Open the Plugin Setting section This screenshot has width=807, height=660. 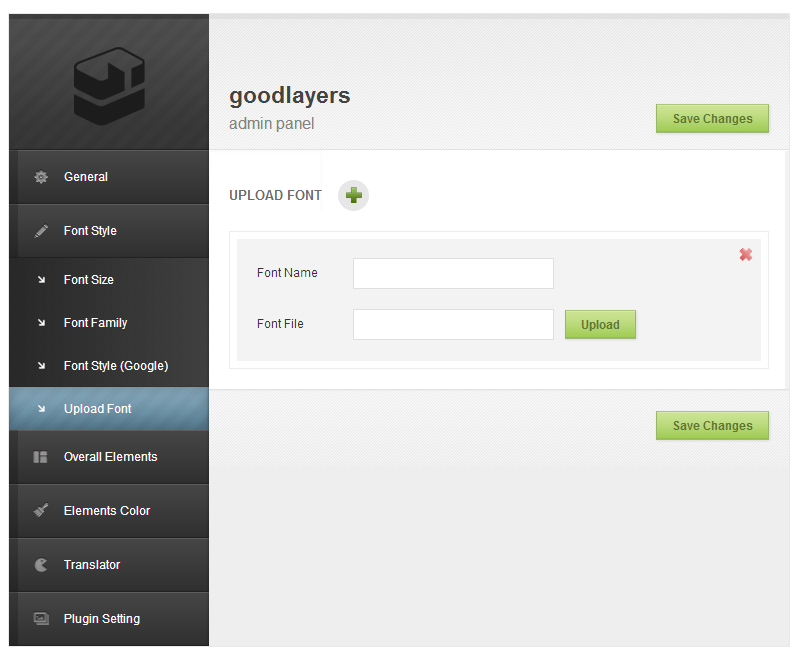pyautogui.click(x=109, y=618)
